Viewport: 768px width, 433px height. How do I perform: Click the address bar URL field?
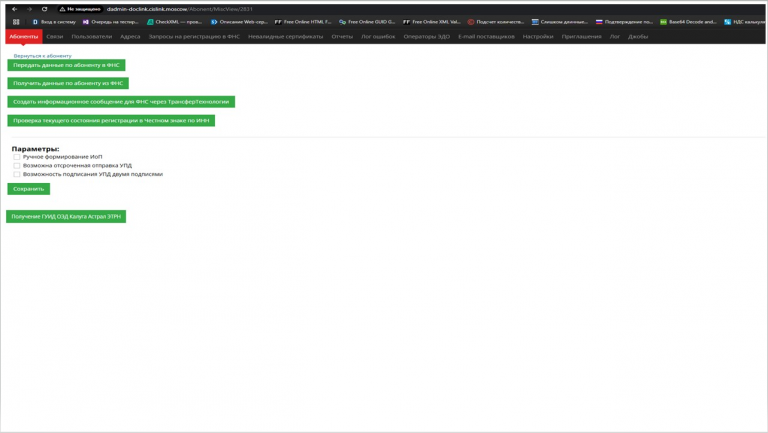coord(179,9)
